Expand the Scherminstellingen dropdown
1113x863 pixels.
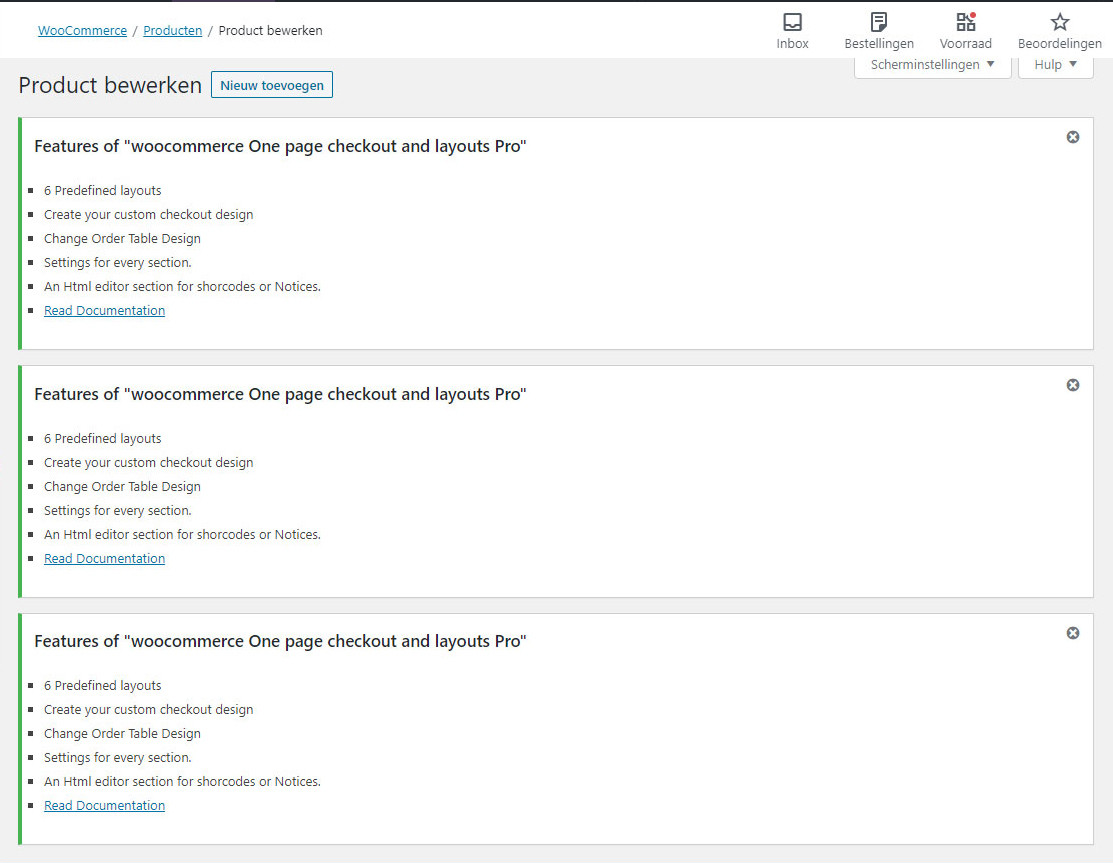coord(932,65)
